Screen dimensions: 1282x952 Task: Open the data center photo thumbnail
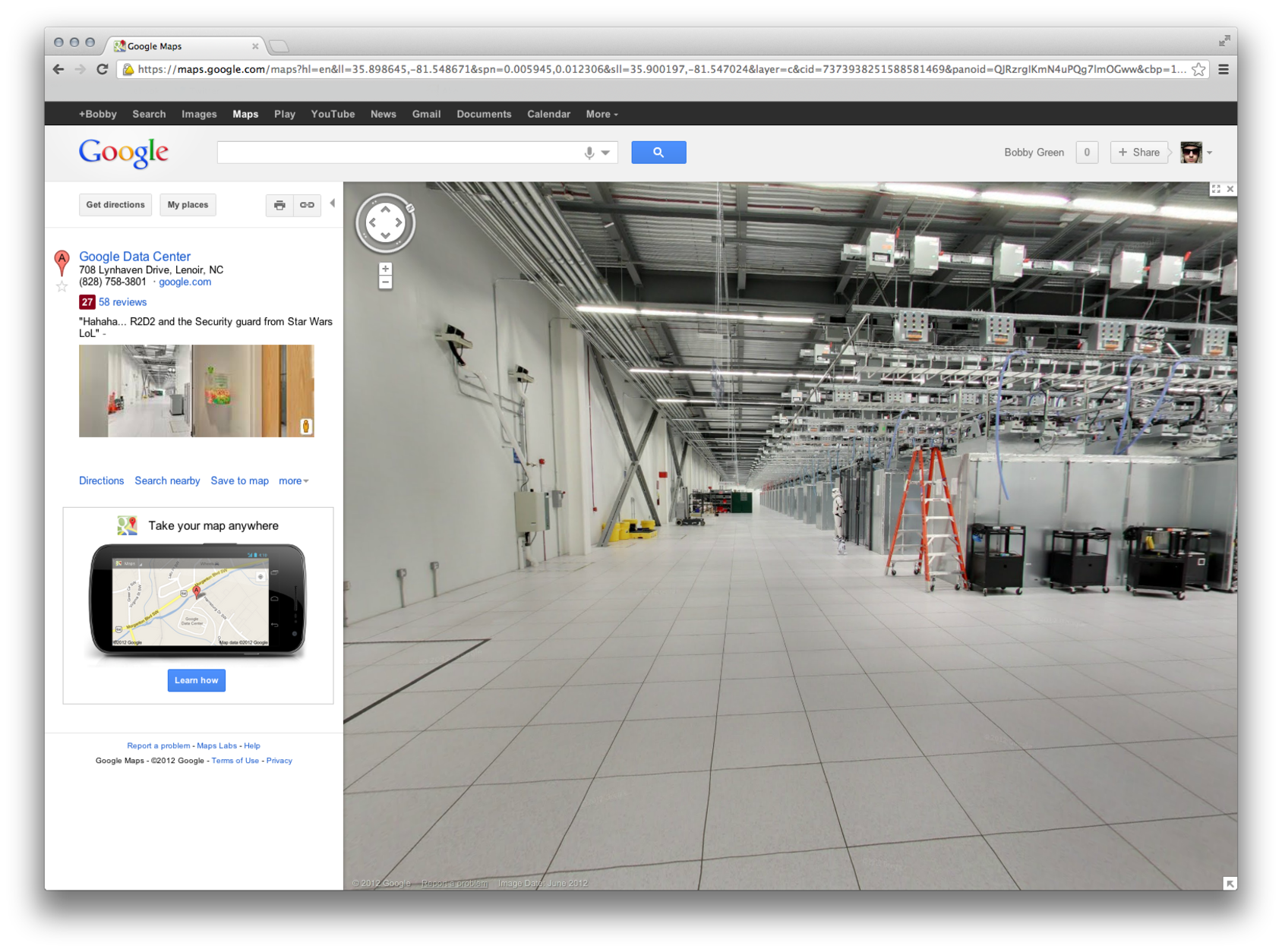coord(196,391)
